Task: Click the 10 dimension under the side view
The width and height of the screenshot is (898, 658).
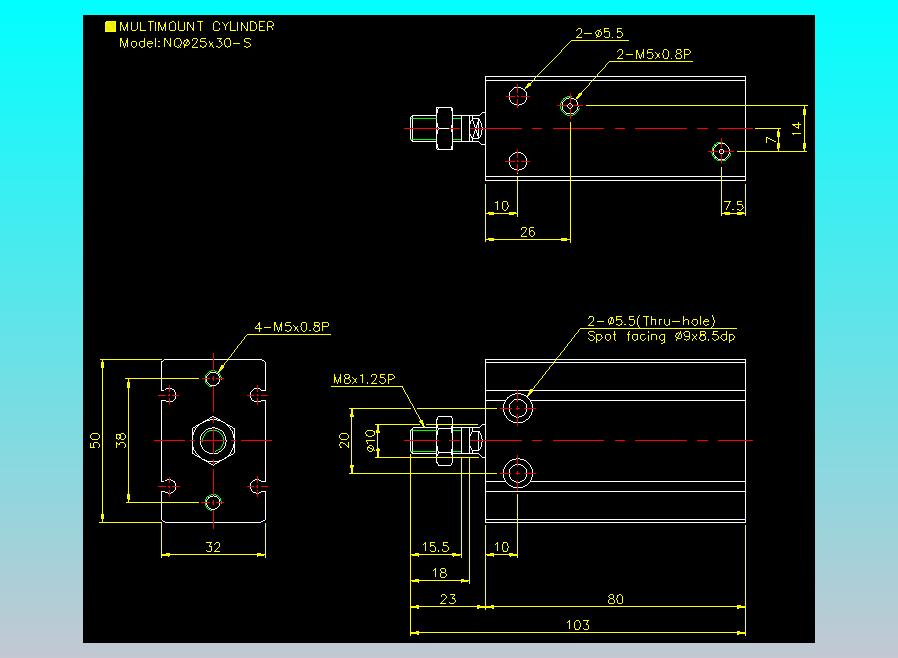Action: click(501, 547)
